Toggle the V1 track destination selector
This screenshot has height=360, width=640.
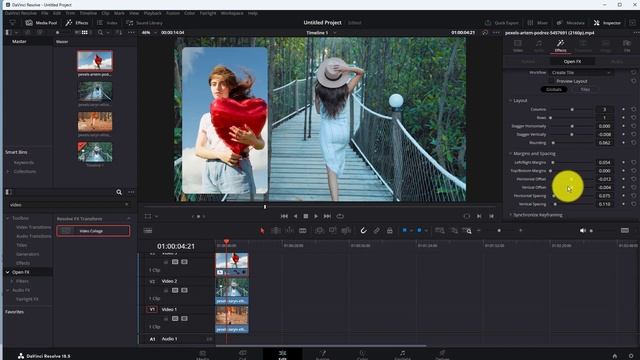tap(152, 309)
